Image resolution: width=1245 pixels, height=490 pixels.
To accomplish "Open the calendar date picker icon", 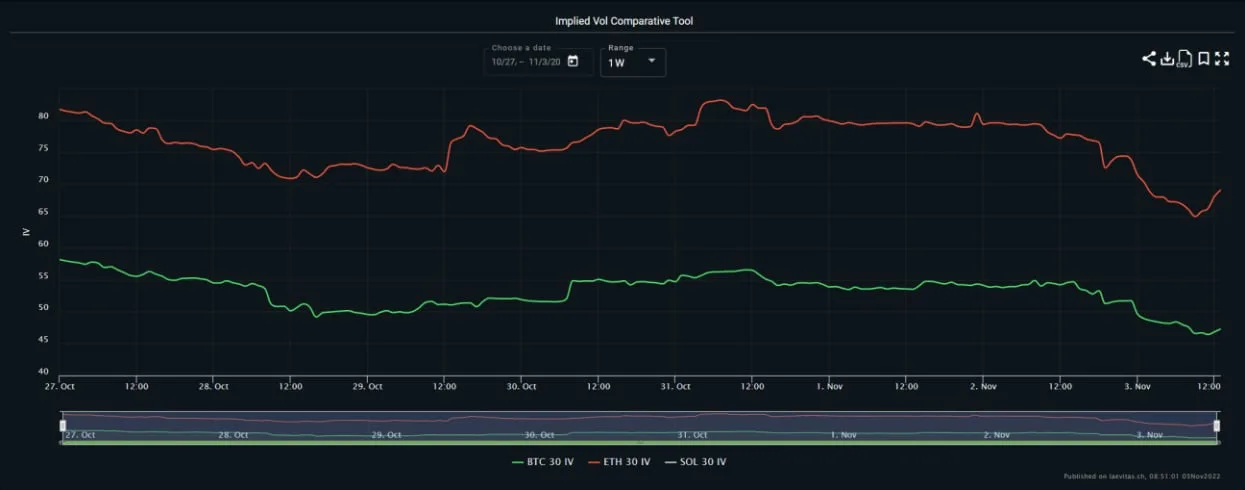I will (573, 61).
